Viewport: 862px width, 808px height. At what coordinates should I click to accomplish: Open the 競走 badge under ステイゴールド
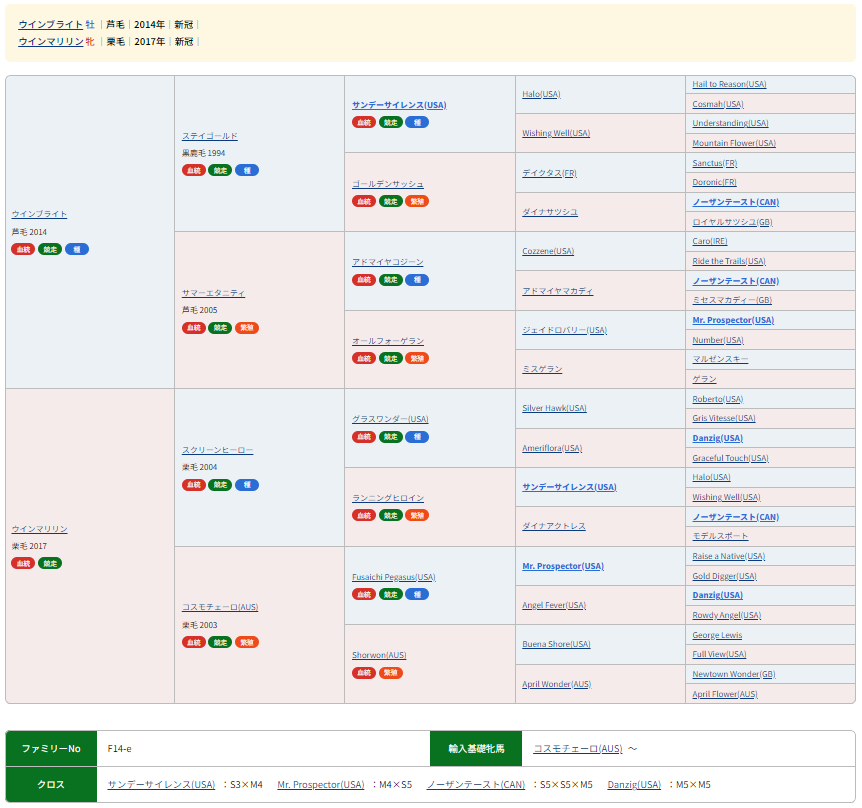pos(220,170)
